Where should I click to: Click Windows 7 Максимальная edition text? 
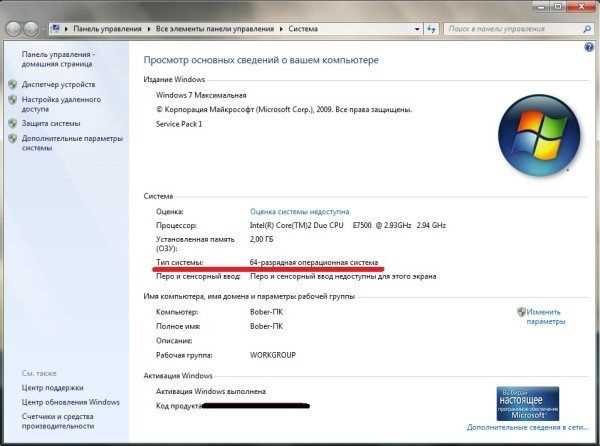pyautogui.click(x=201, y=95)
